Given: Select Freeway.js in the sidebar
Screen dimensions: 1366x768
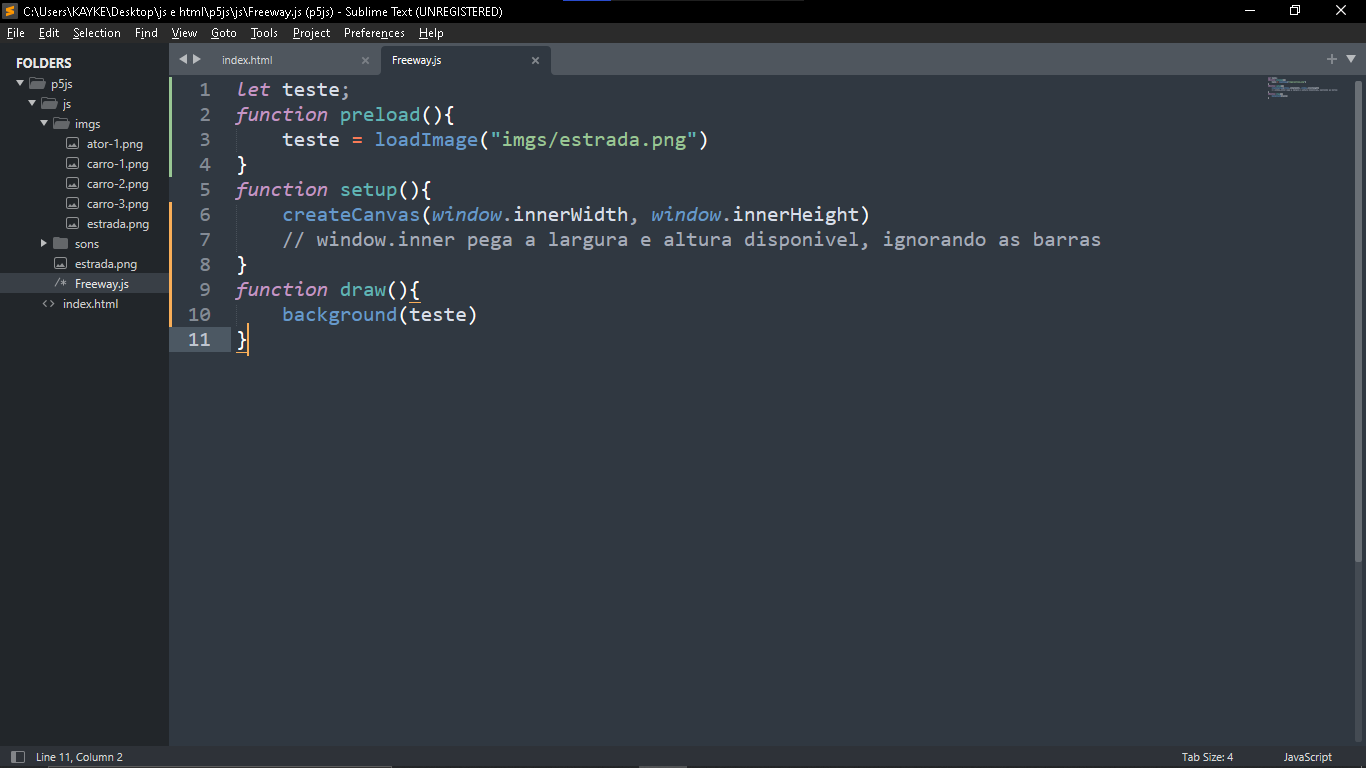Looking at the screenshot, I should coord(101,284).
